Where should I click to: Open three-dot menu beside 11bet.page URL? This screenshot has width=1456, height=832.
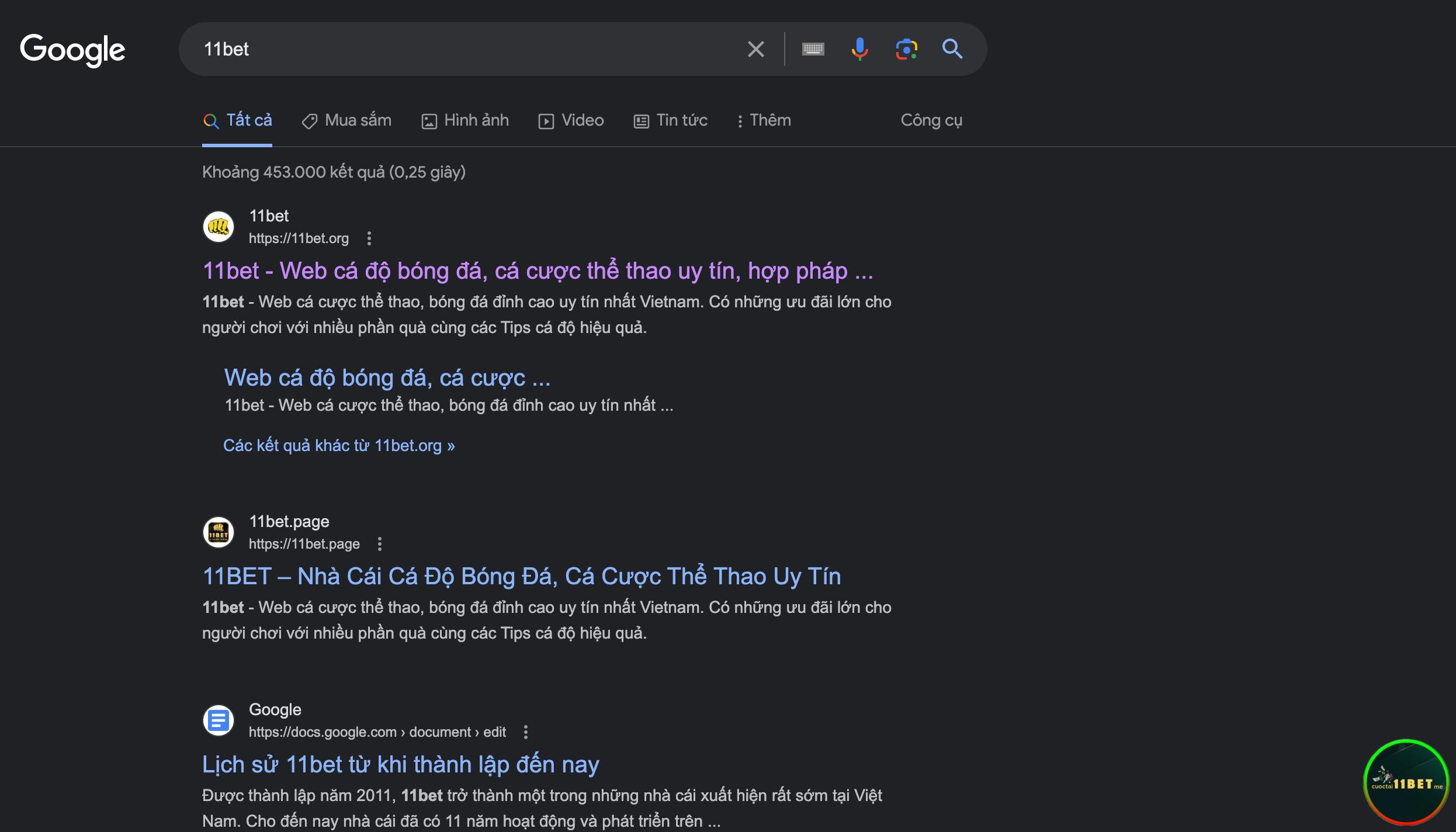pos(380,544)
